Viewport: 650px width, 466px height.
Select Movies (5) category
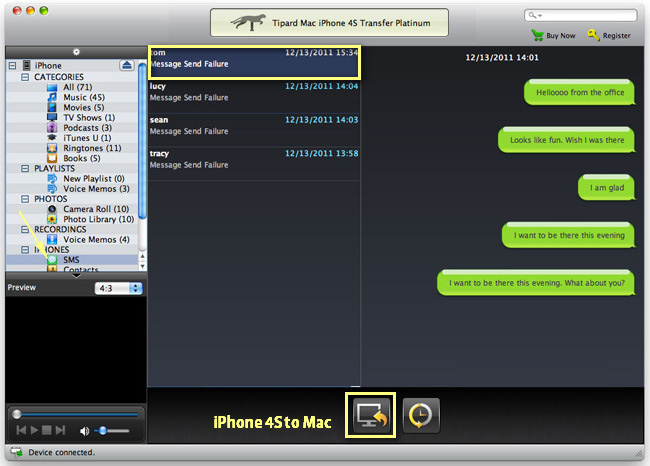pyautogui.click(x=83, y=107)
